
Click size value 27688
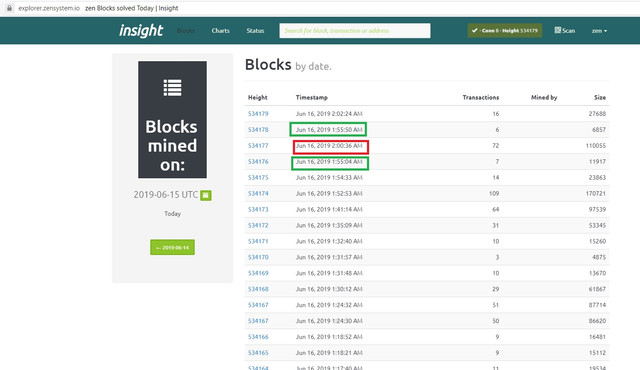(x=597, y=114)
